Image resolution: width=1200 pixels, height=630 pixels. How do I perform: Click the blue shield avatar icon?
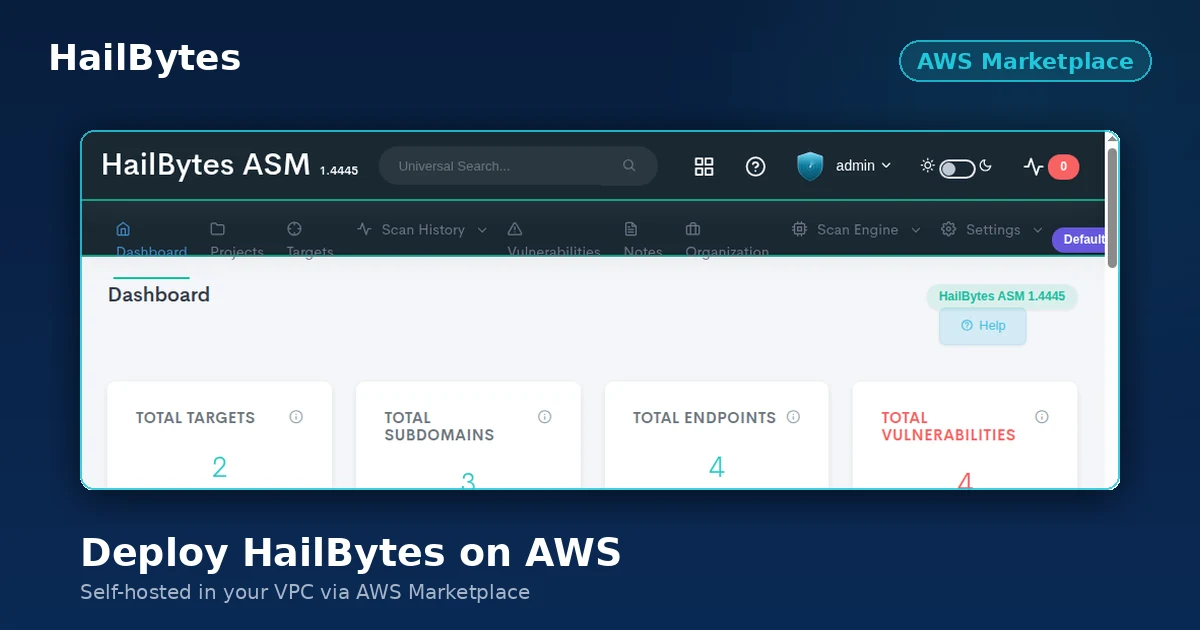click(x=810, y=166)
